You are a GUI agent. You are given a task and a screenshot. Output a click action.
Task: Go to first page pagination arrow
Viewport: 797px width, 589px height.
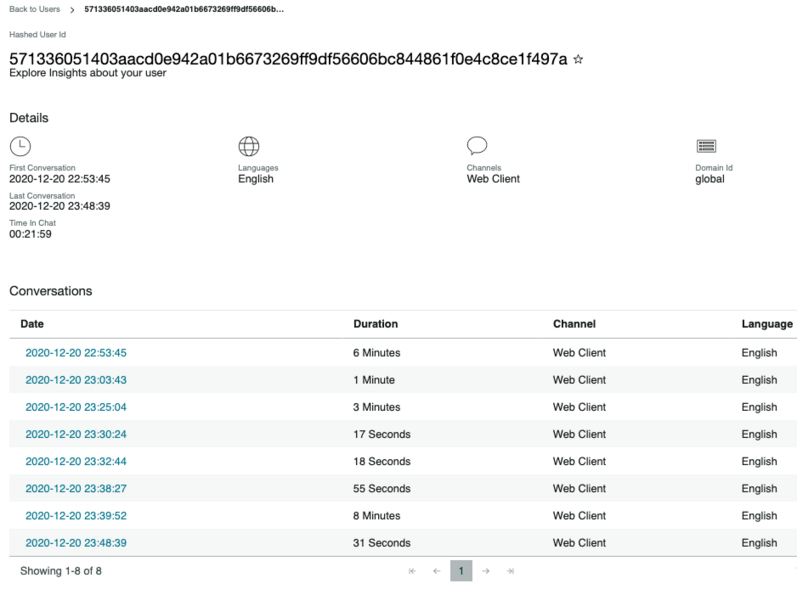(x=412, y=571)
